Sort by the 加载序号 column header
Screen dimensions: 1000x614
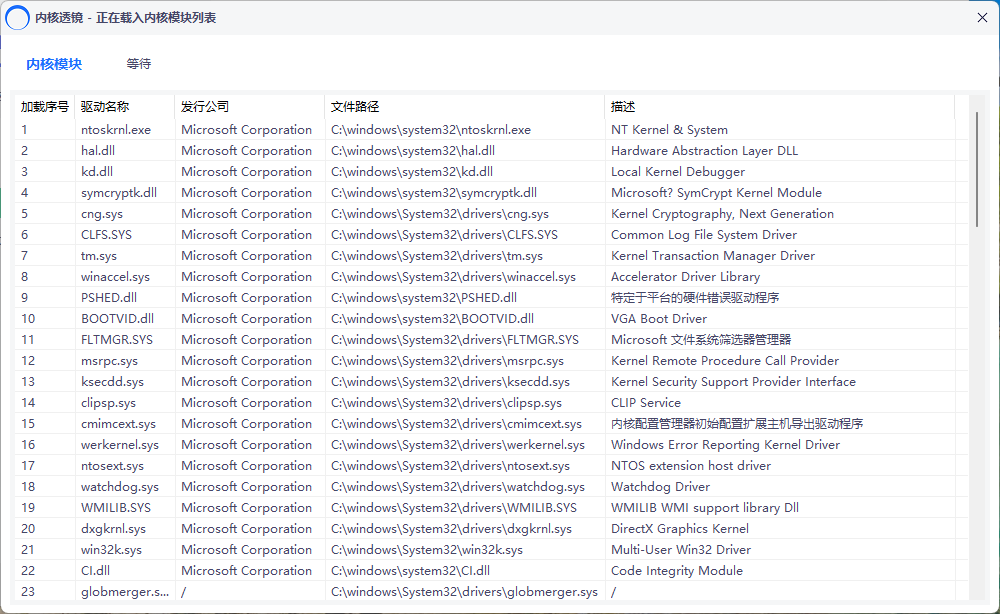pos(41,106)
